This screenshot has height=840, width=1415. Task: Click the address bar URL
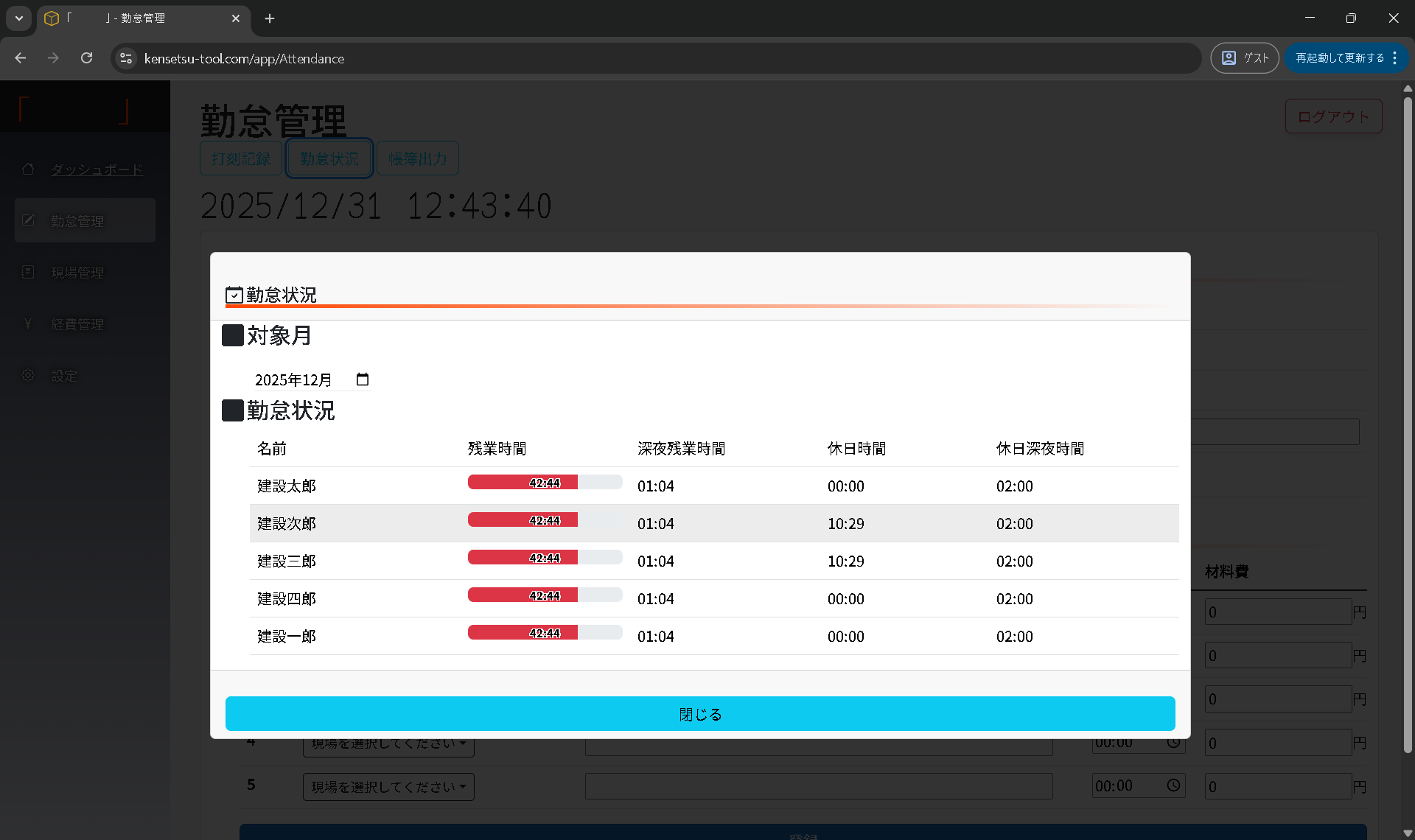click(x=244, y=59)
